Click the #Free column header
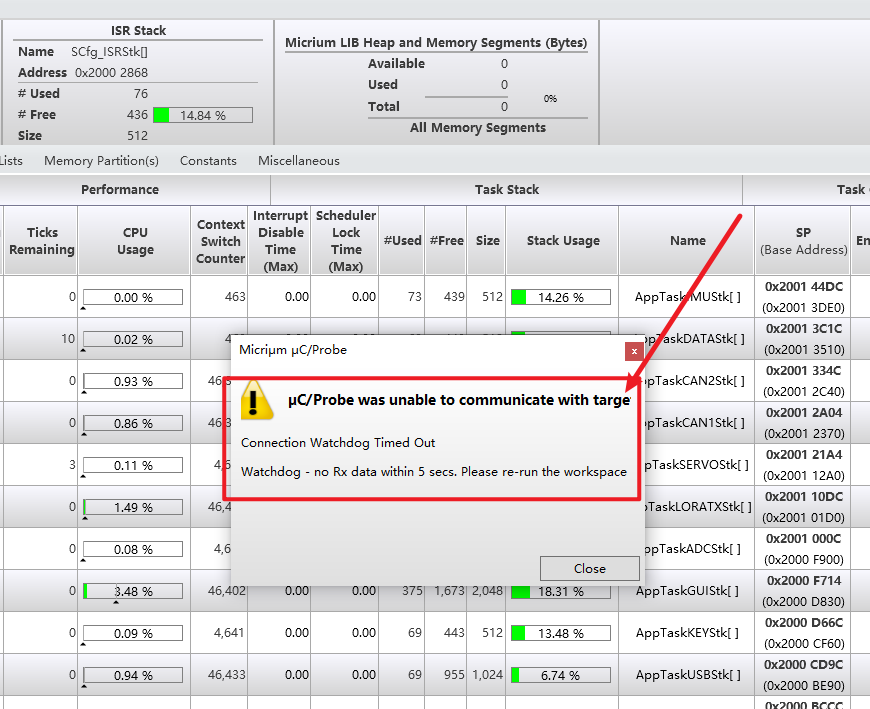Screen dimensions: 870x709 (x=446, y=241)
